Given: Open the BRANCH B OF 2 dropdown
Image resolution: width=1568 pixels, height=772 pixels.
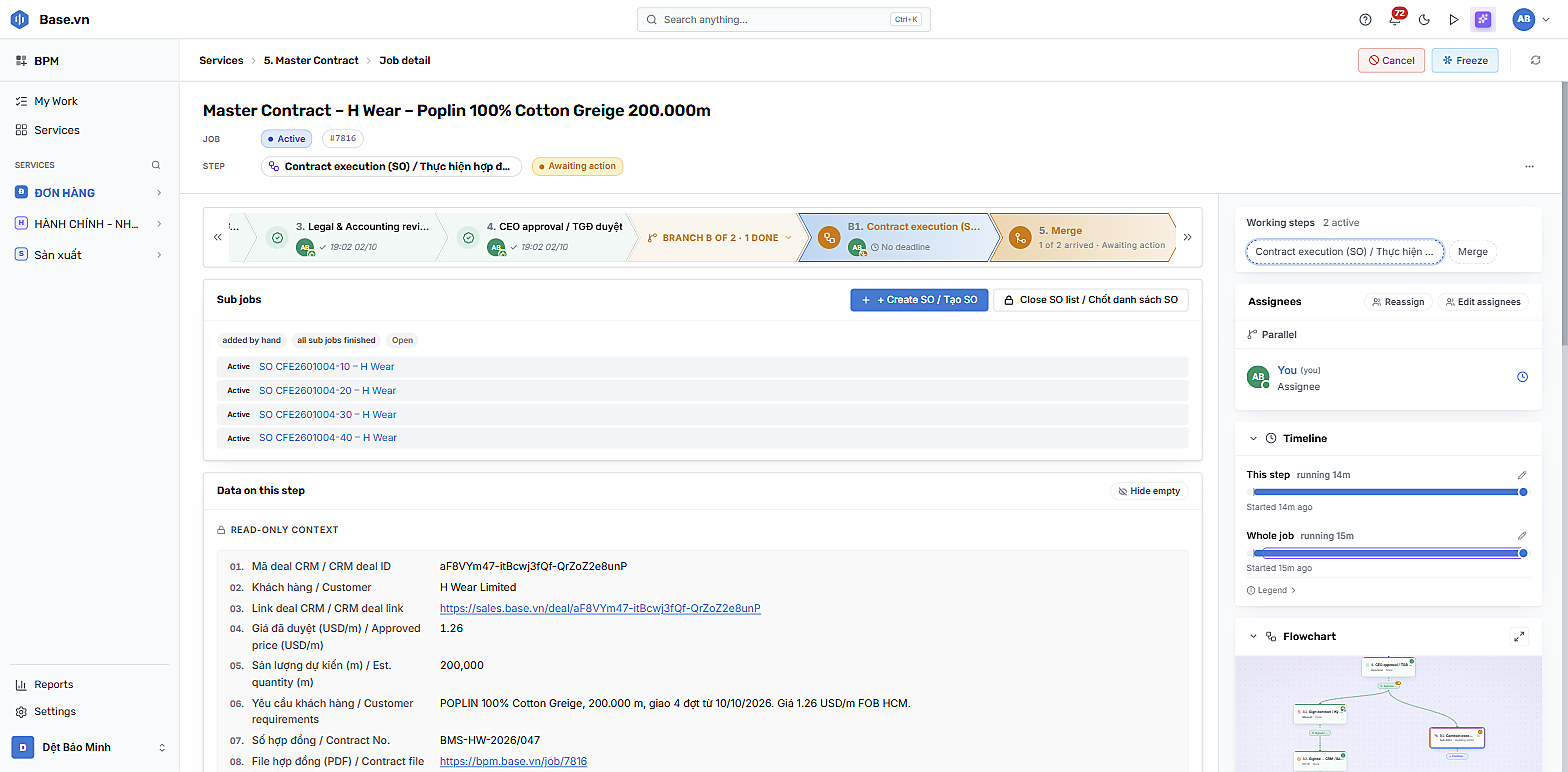Looking at the screenshot, I should (719, 238).
